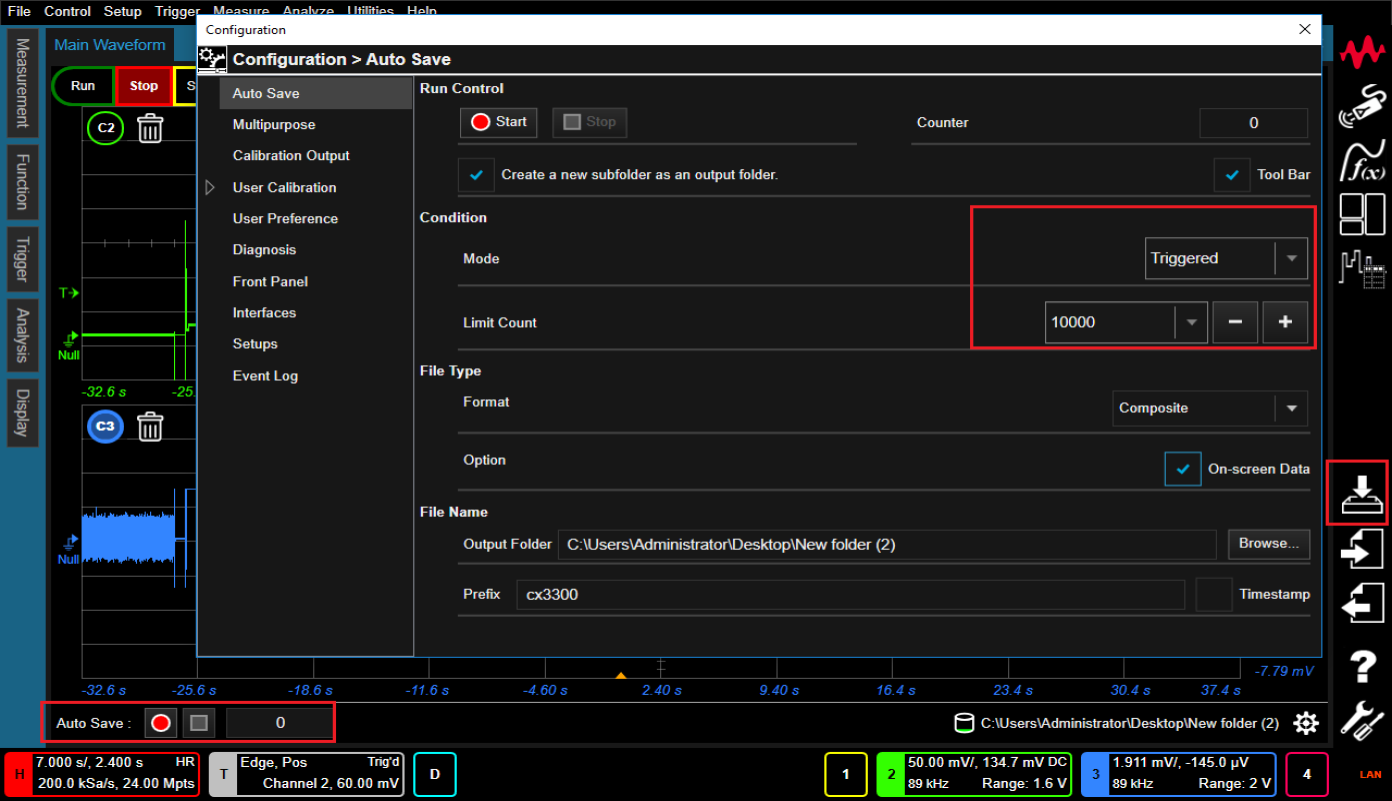Viewport: 1392px width, 801px height.
Task: Open the Trigger side tab
Action: coord(22,260)
